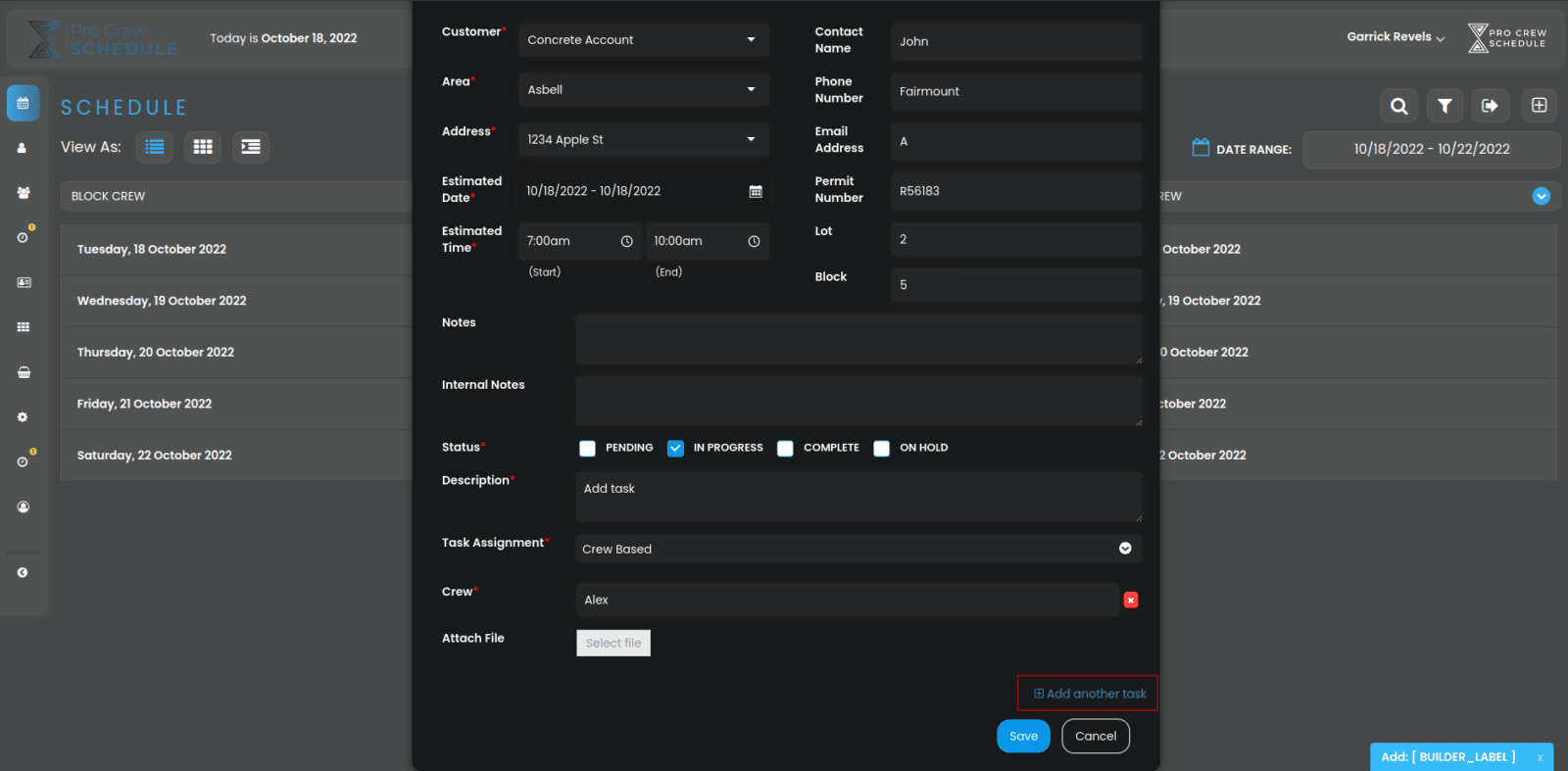Open the Area dropdown showing Asbell

[644, 90]
